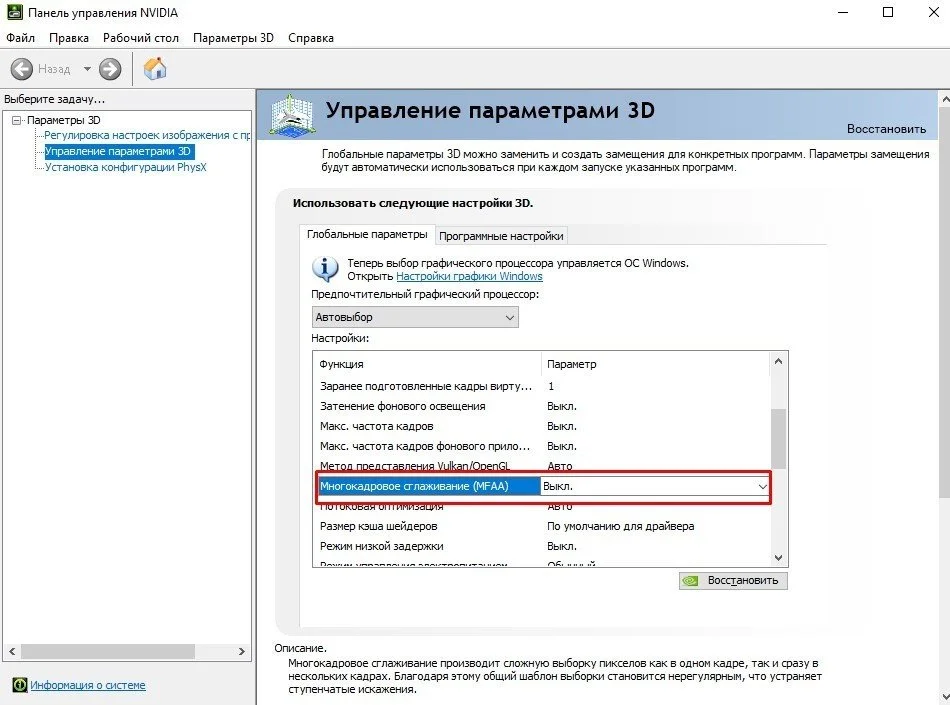Click task tree scroll left arrow

click(x=12, y=651)
